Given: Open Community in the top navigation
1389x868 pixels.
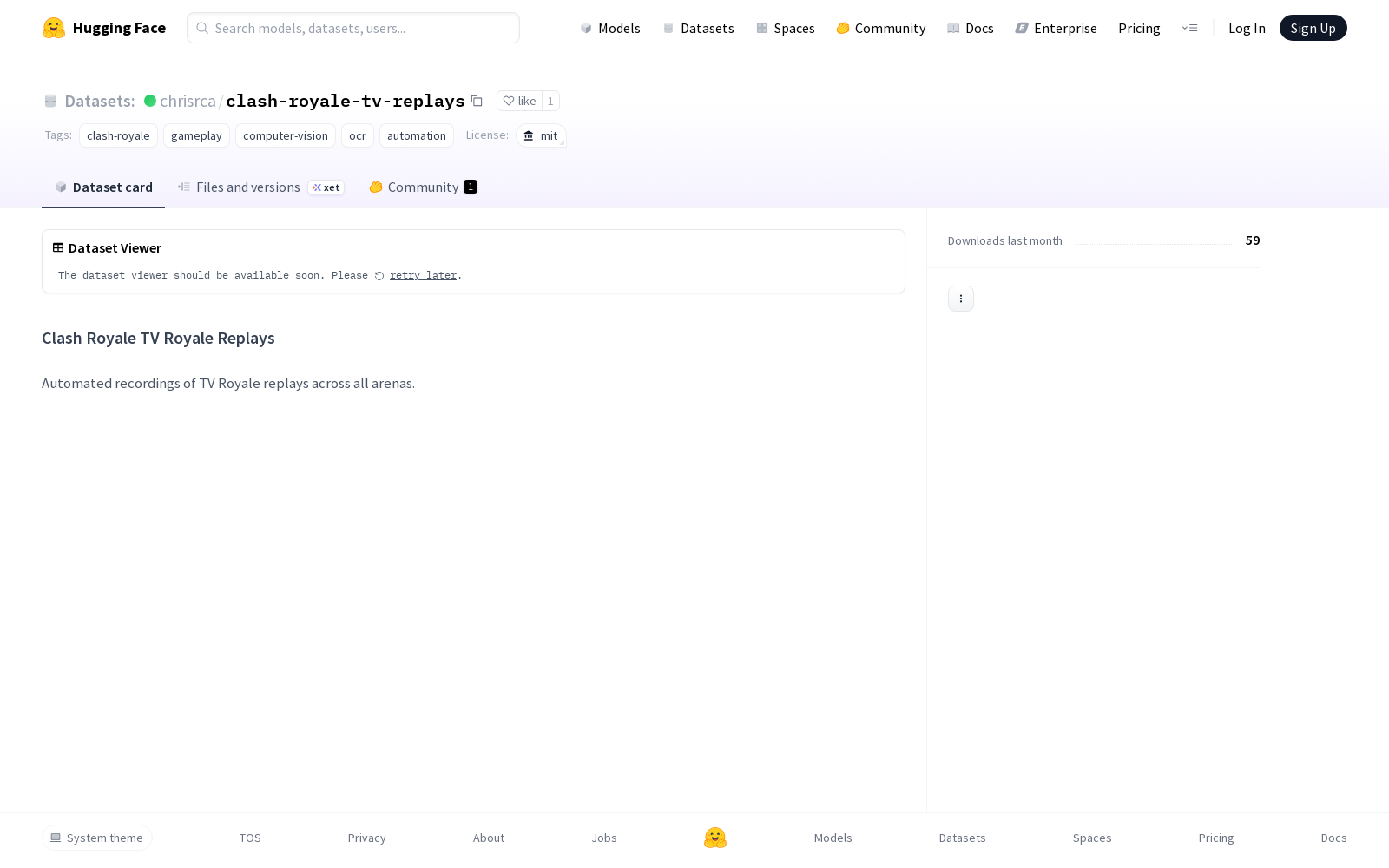Looking at the screenshot, I should [x=880, y=28].
